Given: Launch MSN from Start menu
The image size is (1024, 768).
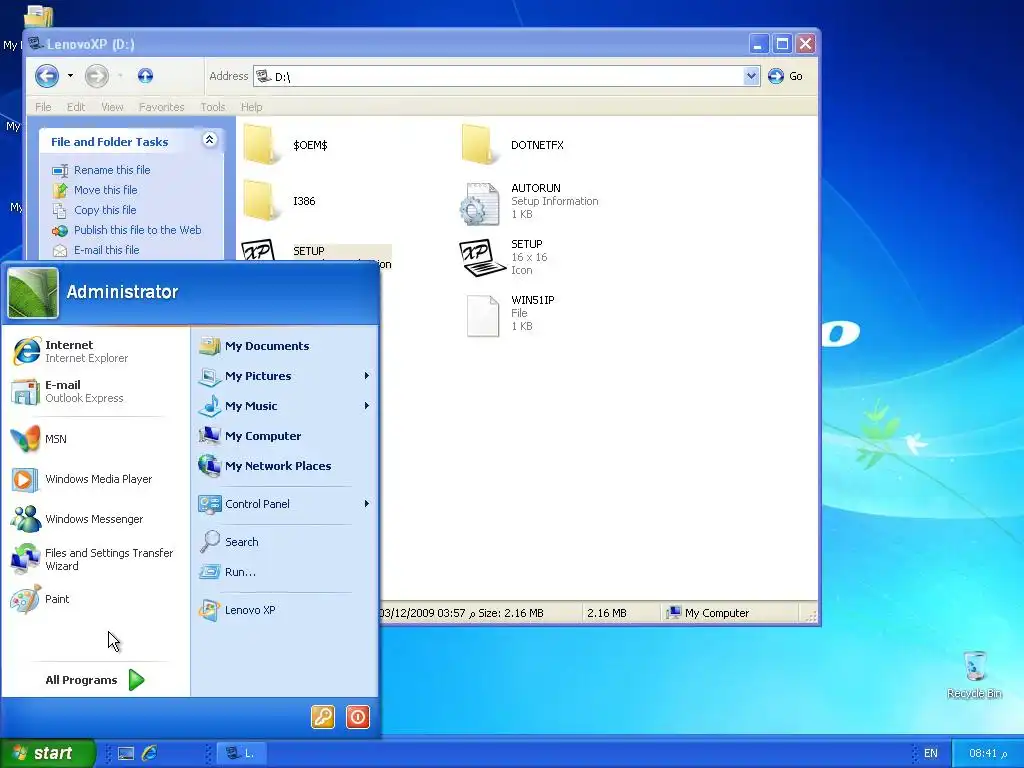Looking at the screenshot, I should [x=95, y=439].
